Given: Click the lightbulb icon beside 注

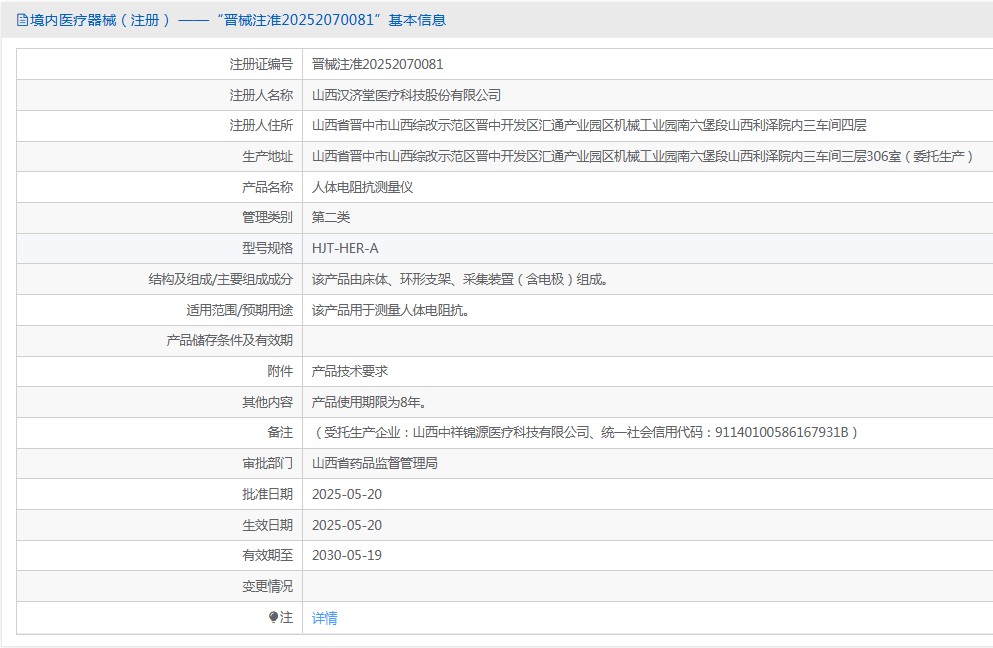Looking at the screenshot, I should 273,617.
